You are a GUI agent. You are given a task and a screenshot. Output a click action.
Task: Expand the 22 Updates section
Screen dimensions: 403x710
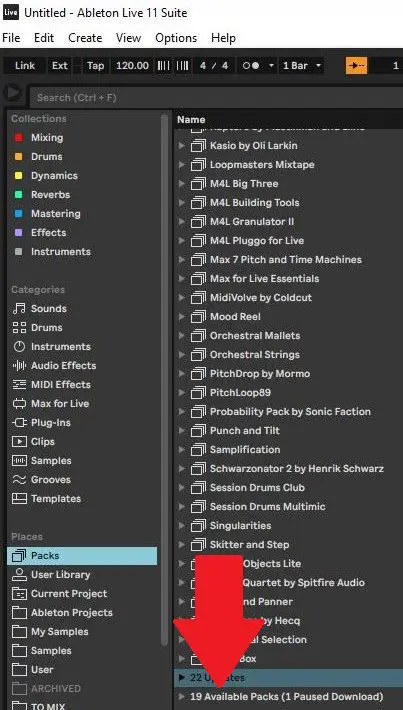tap(182, 678)
